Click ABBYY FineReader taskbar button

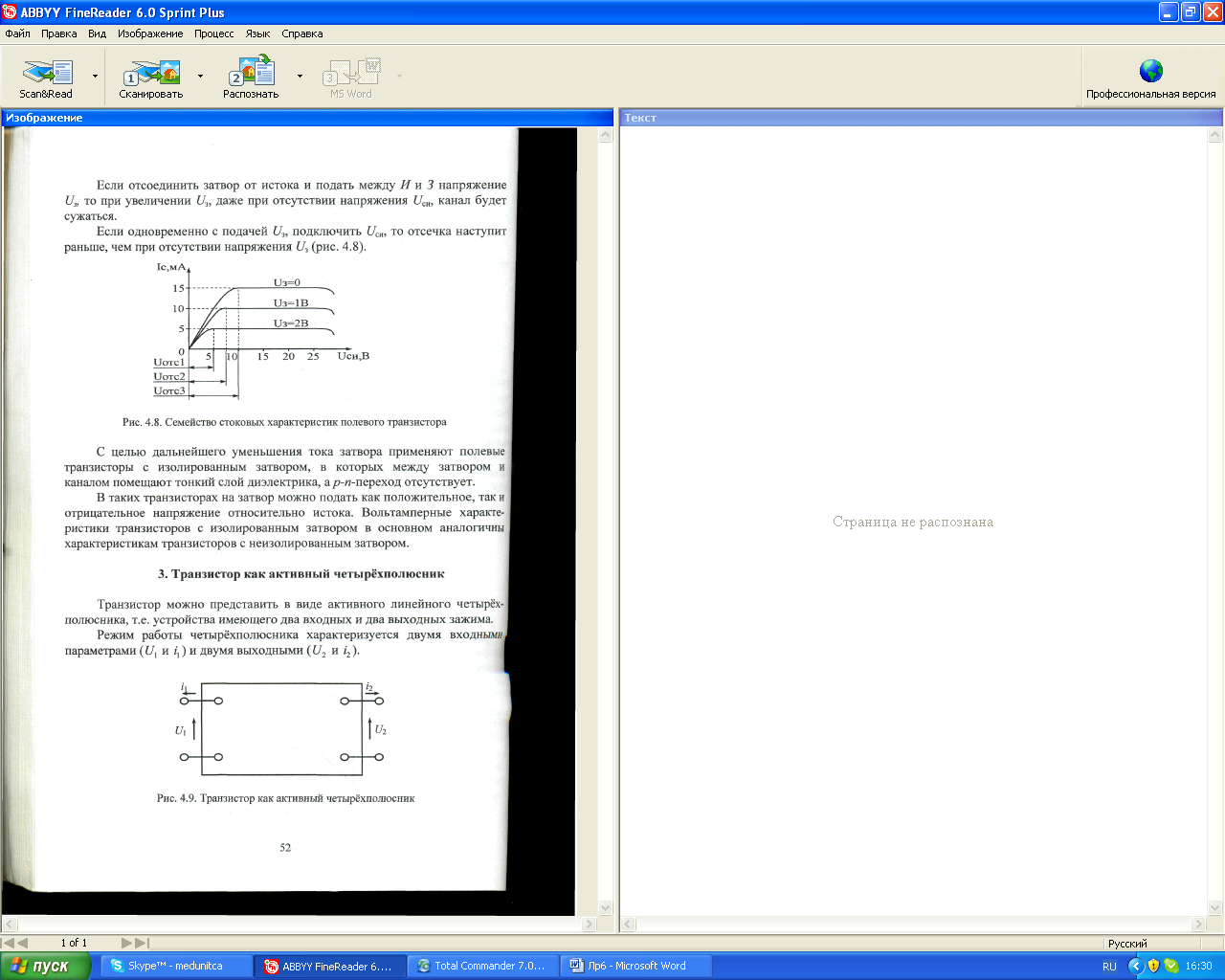point(330,966)
